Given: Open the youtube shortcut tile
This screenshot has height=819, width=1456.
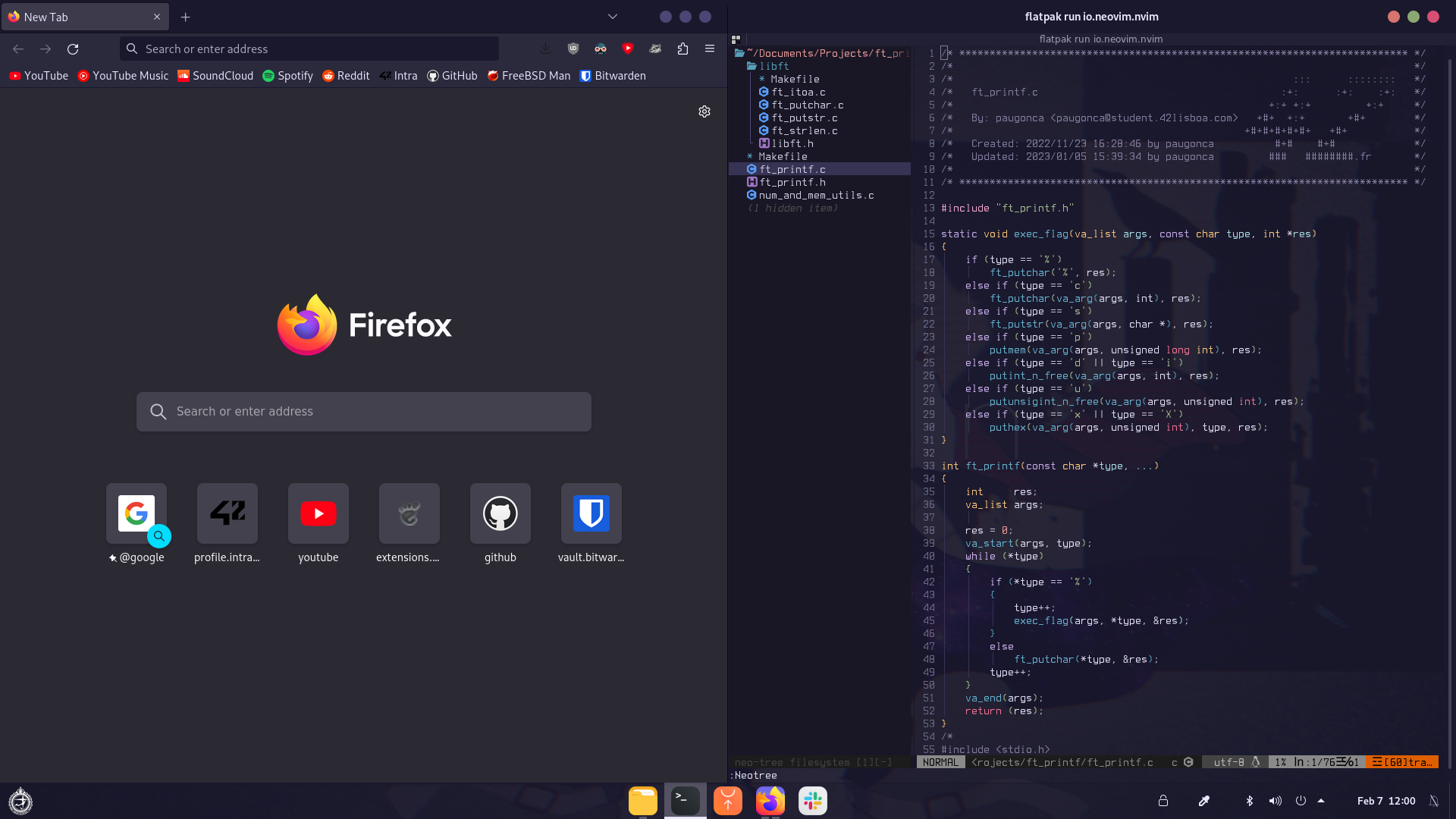Looking at the screenshot, I should [x=318, y=514].
